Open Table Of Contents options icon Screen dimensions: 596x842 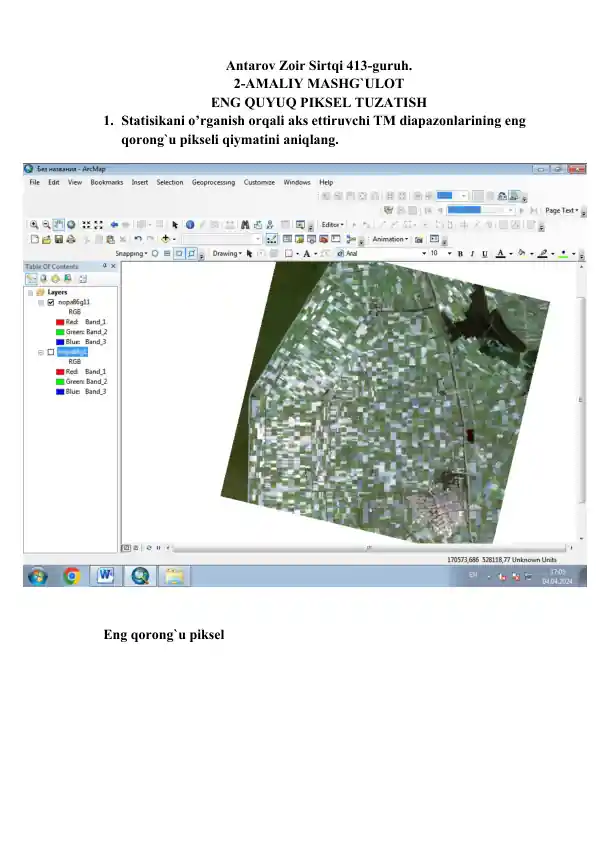coord(83,279)
